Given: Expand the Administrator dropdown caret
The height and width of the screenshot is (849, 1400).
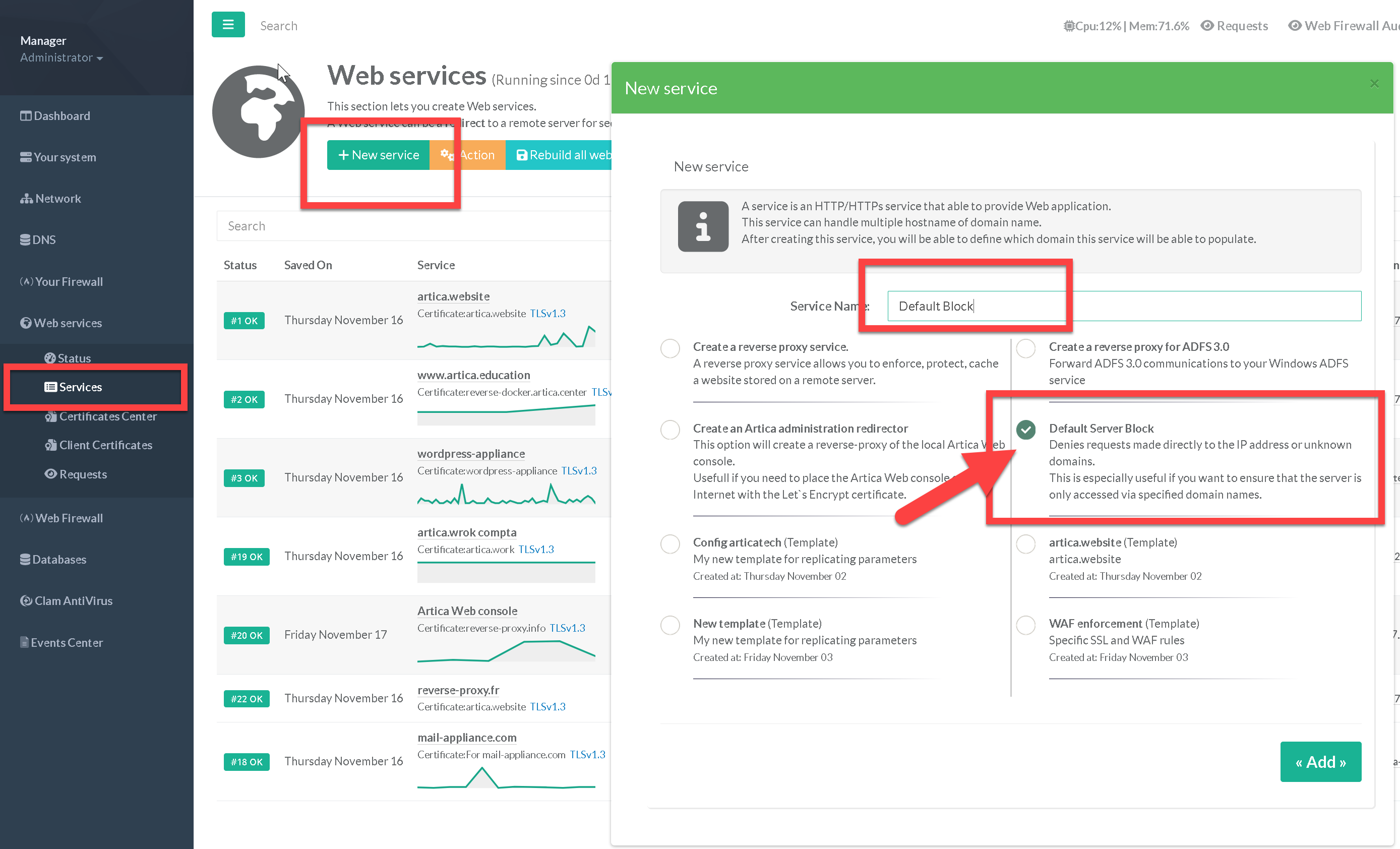Looking at the screenshot, I should [100, 58].
